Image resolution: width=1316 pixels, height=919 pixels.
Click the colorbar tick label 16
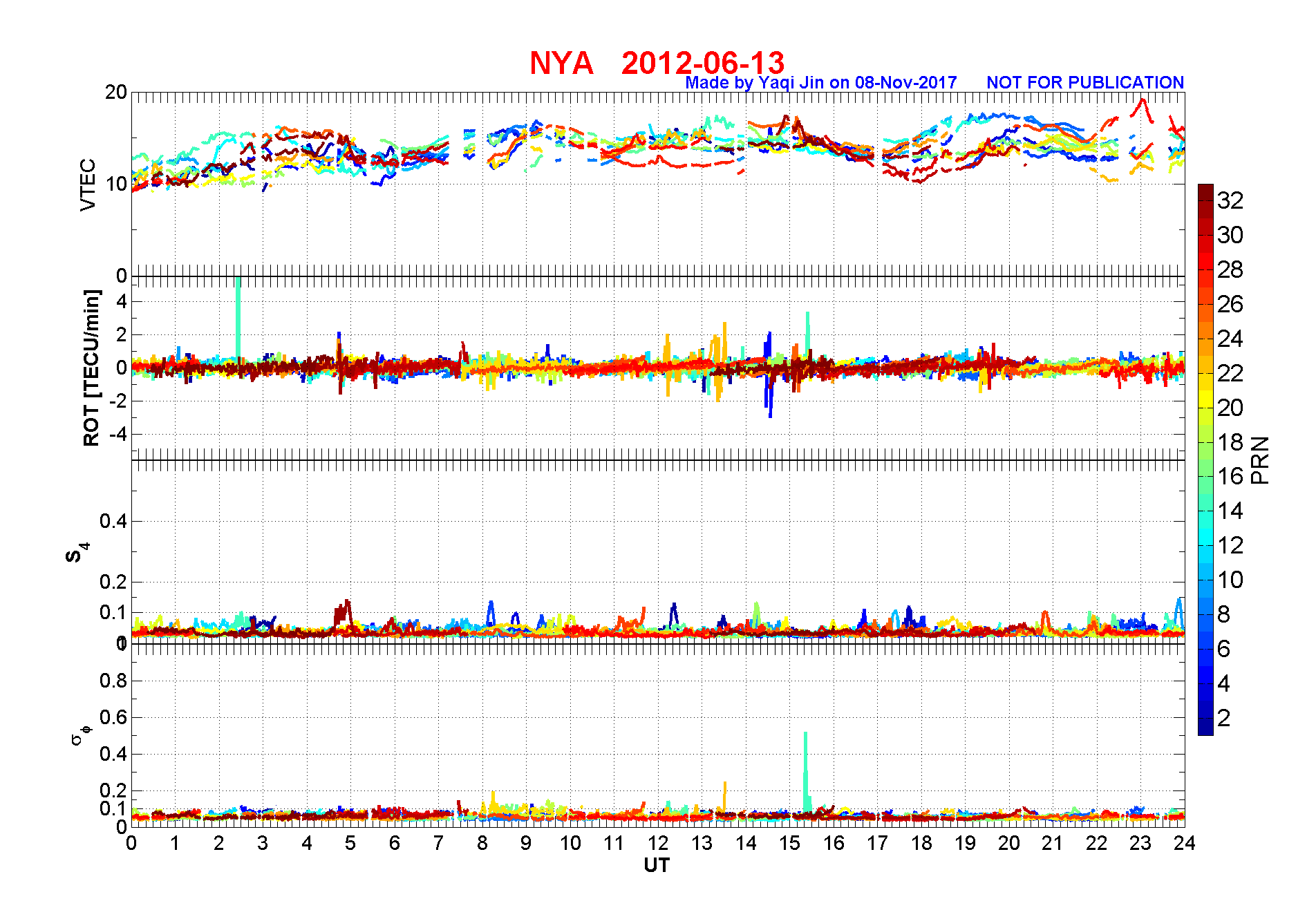click(x=1230, y=476)
